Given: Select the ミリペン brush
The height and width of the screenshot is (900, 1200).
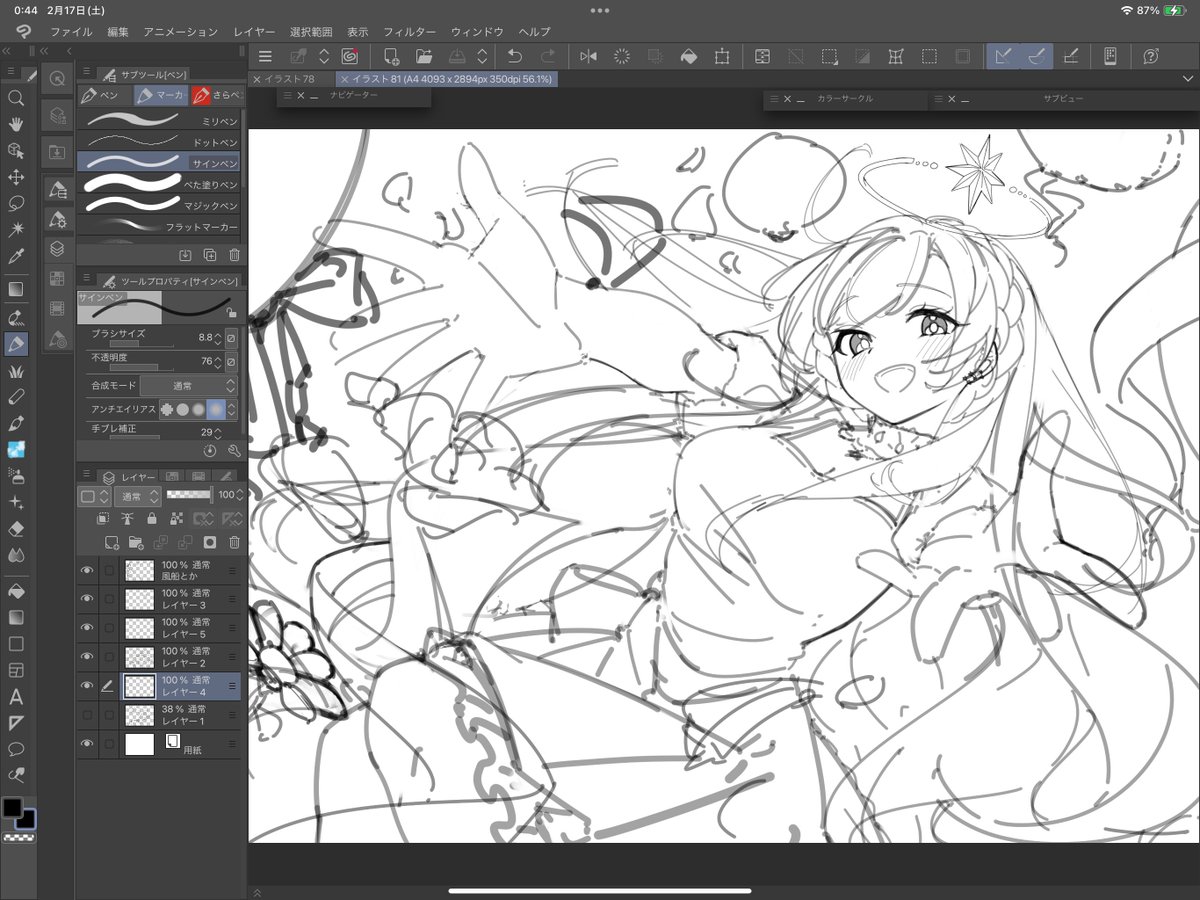Looking at the screenshot, I should [x=158, y=120].
